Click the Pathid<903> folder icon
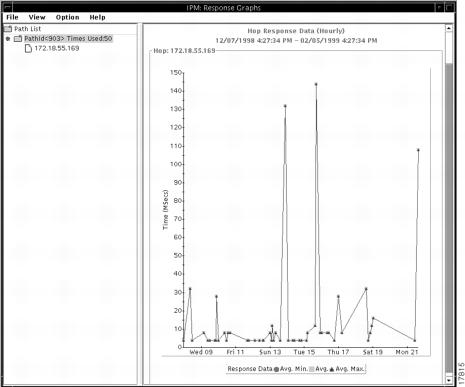 (x=18, y=39)
